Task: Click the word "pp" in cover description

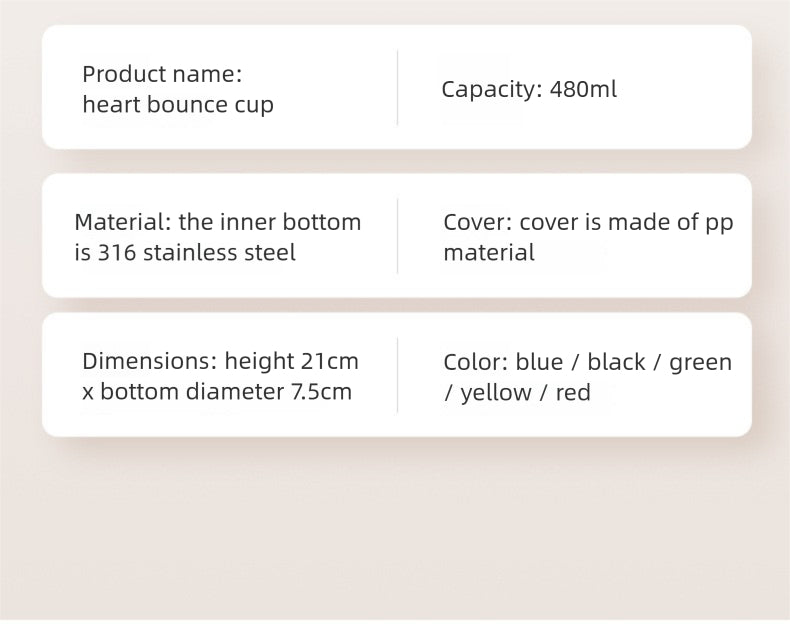Action: click(x=719, y=223)
